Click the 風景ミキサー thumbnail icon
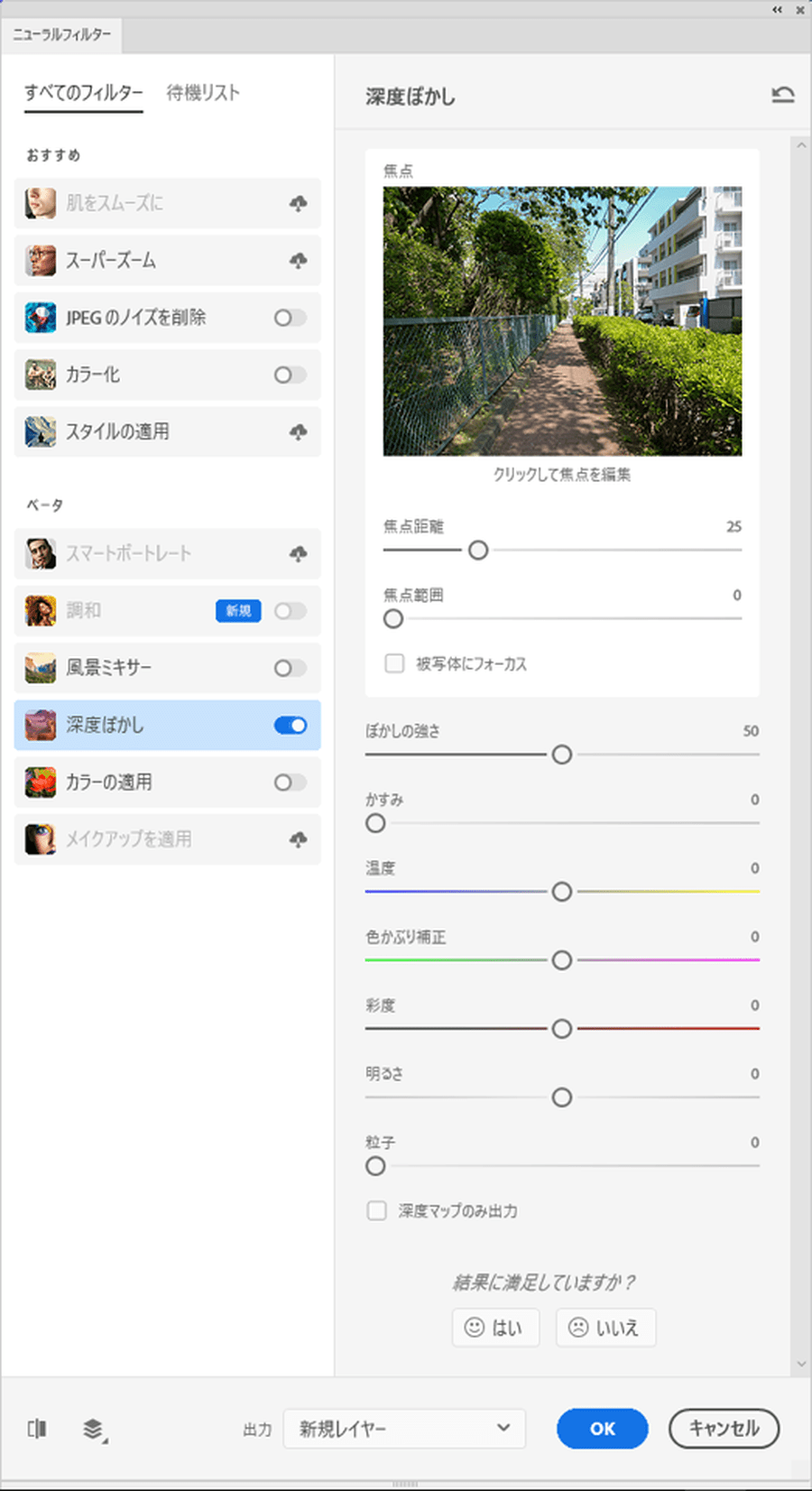The image size is (812, 1491). click(41, 668)
